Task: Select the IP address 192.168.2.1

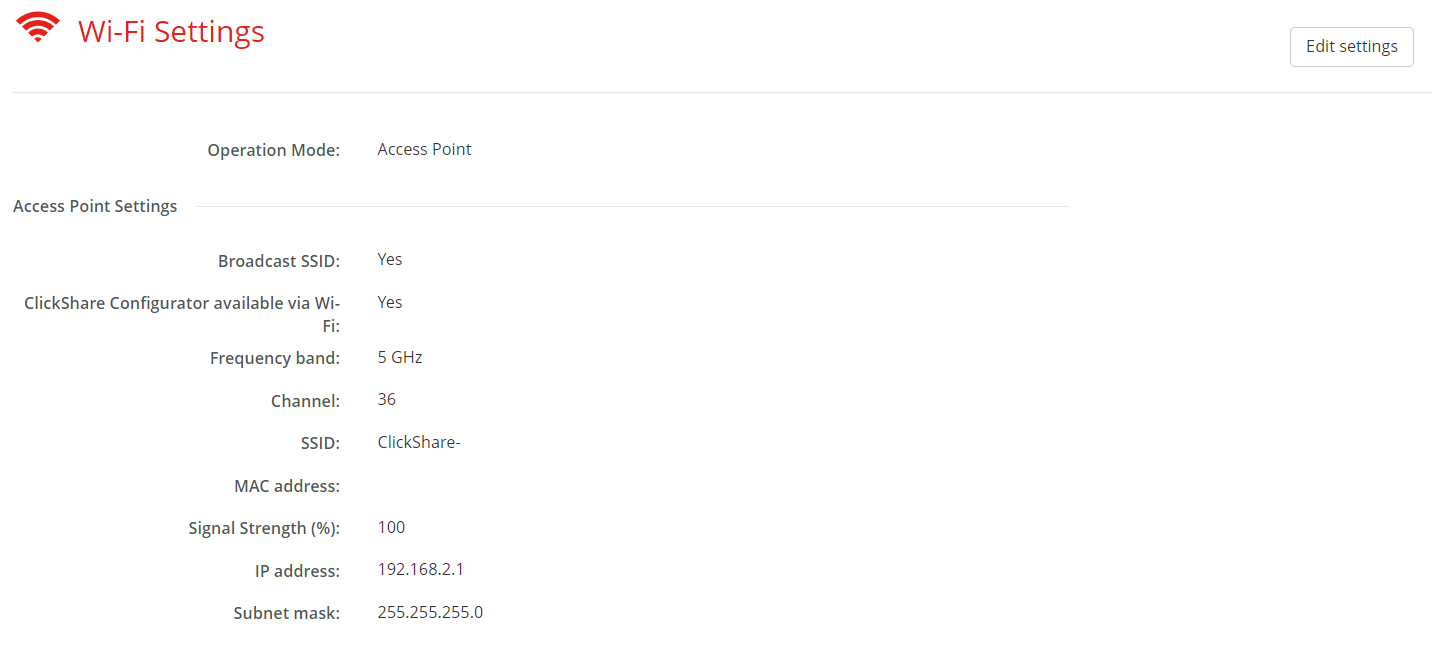Action: click(x=421, y=570)
